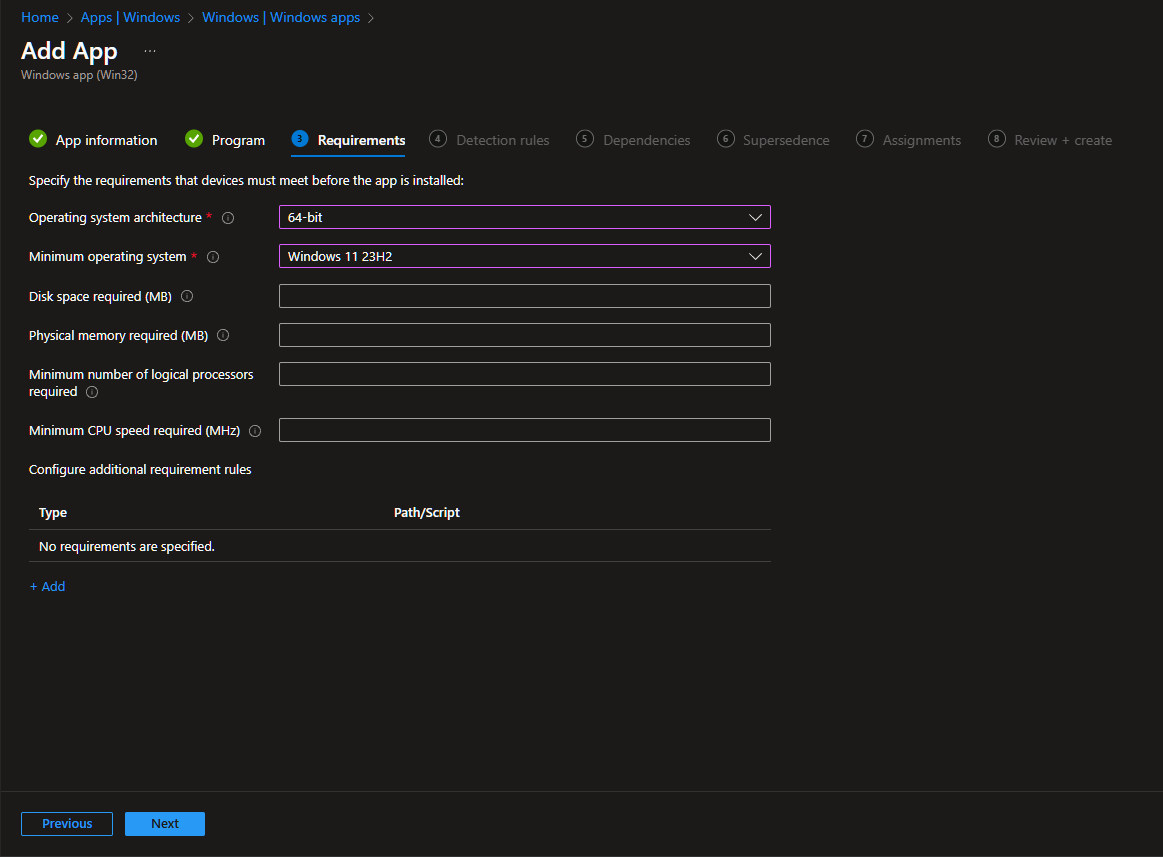Click info icon beside Minimum operating system
The width and height of the screenshot is (1163, 857).
[x=213, y=257]
